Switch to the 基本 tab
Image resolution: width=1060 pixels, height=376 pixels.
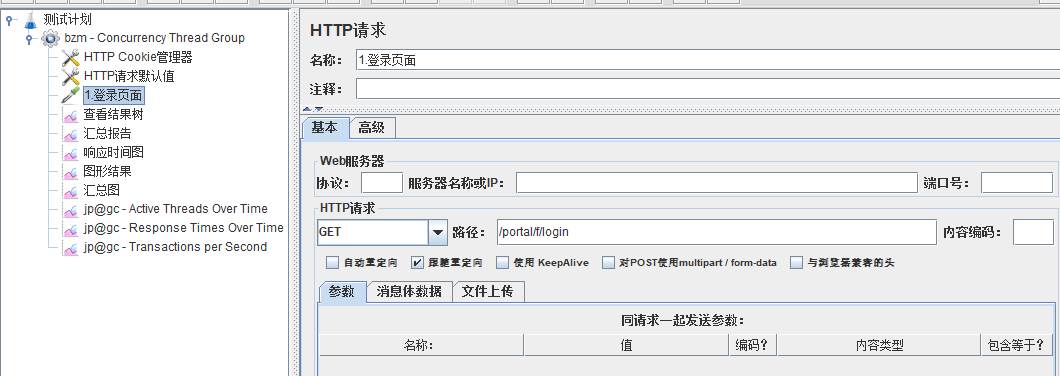click(325, 128)
